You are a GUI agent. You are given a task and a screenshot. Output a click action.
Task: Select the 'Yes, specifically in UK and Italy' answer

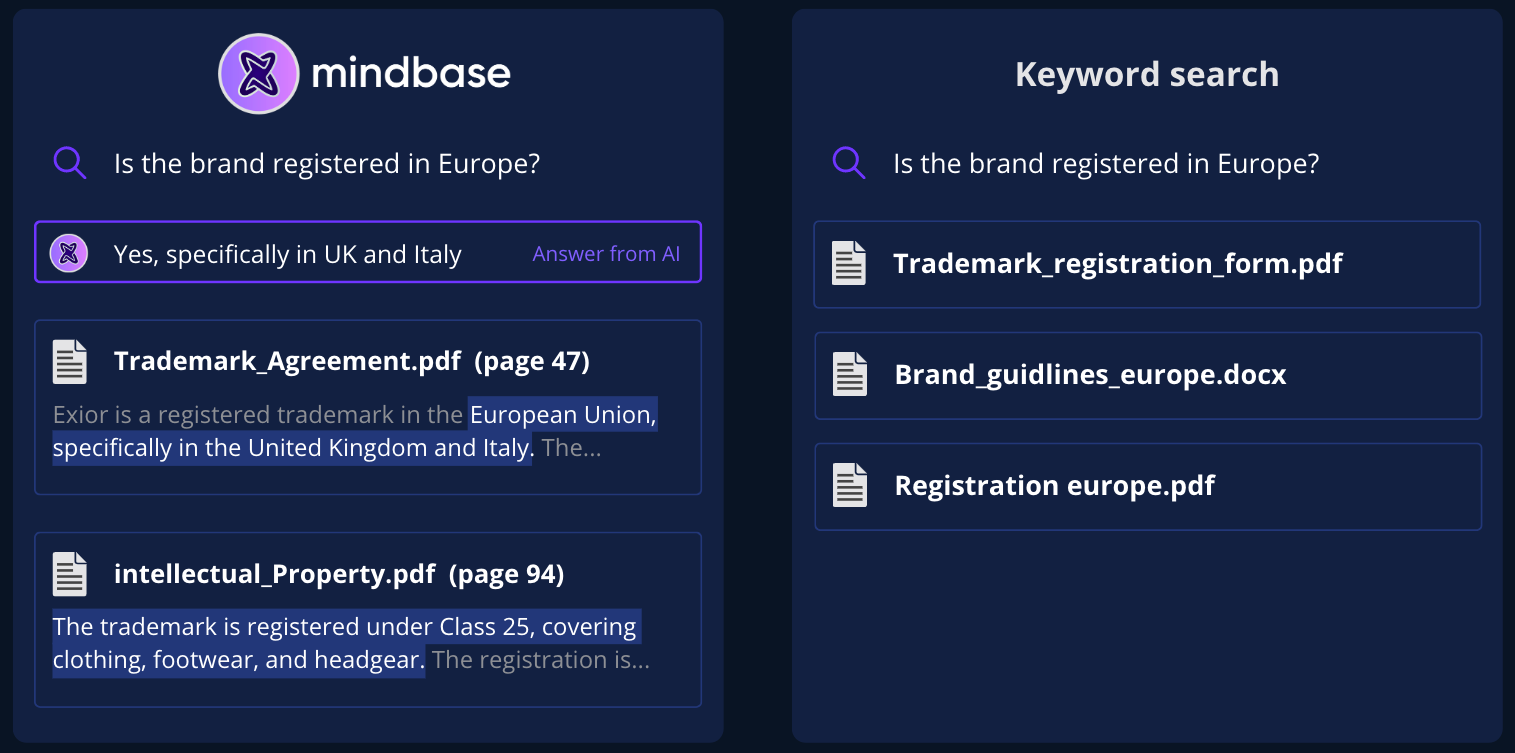[x=288, y=254]
